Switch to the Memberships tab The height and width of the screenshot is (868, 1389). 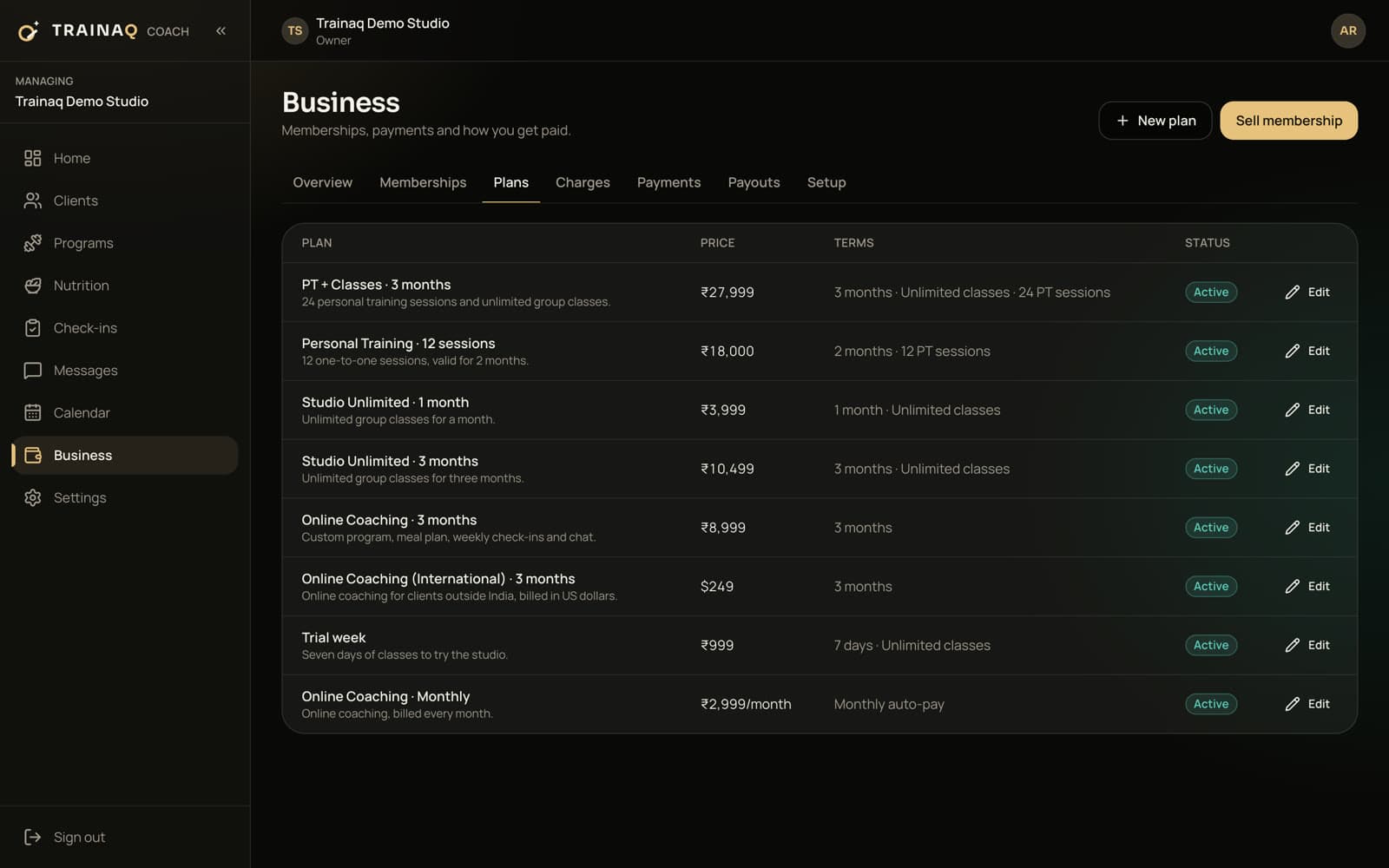[423, 182]
